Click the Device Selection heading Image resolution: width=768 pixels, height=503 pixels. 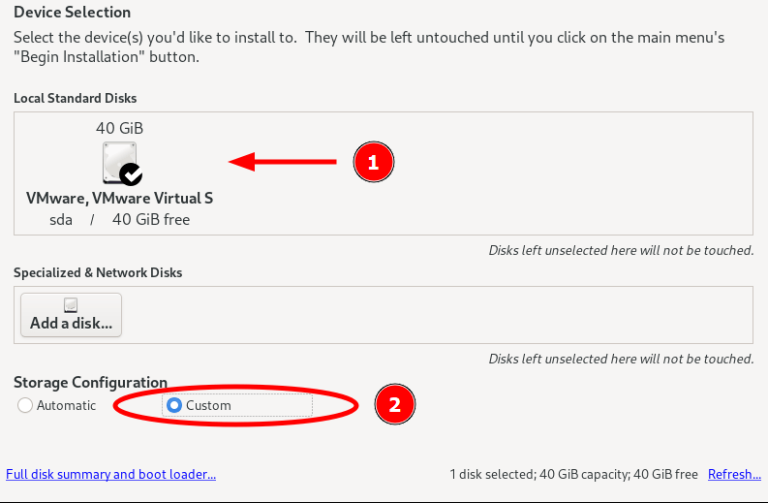72,13
